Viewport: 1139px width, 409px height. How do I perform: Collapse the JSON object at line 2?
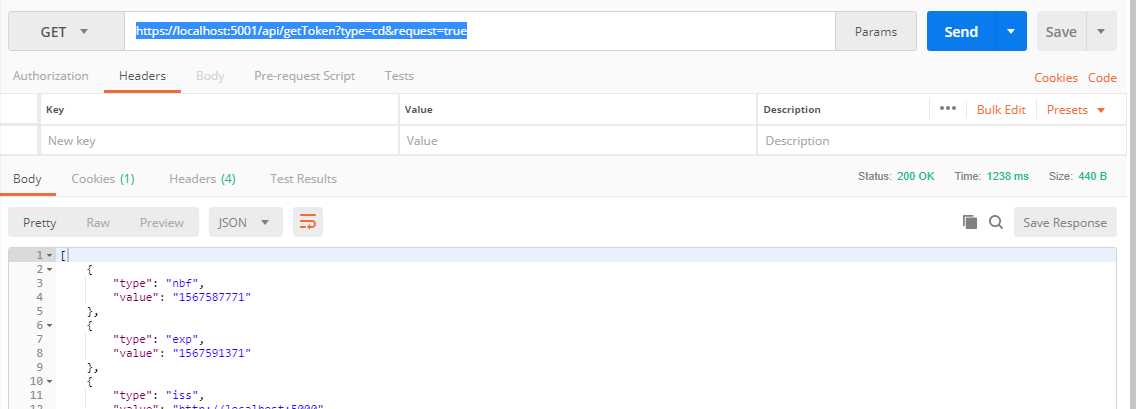click(49, 270)
